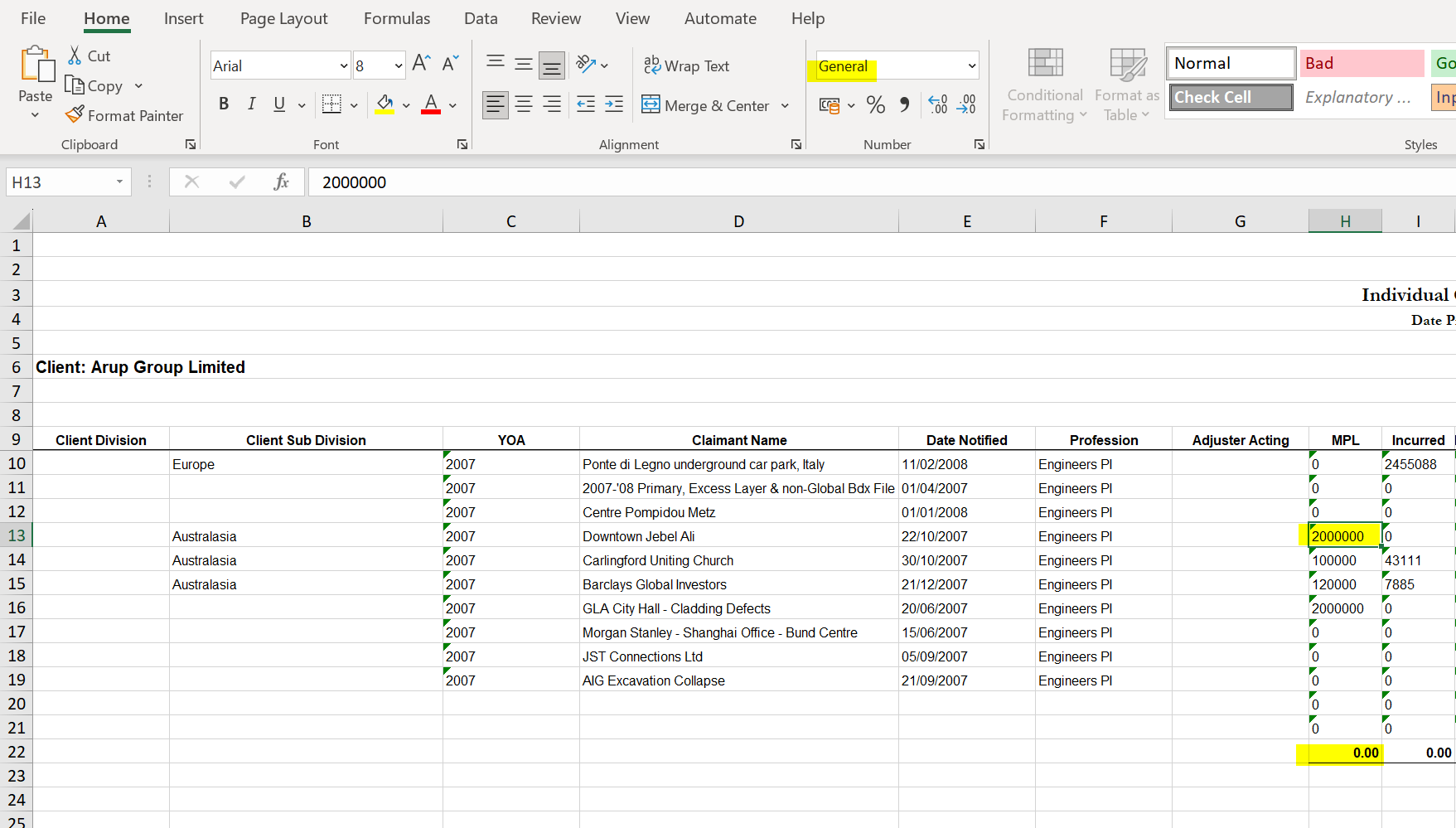Activate the Format Painter brush
Screen dimensions: 1456x828
[75, 115]
